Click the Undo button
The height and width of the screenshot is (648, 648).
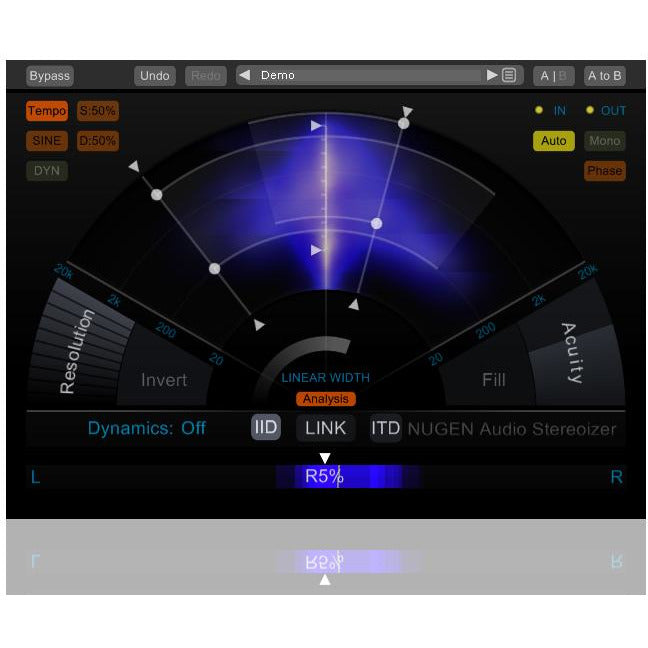[155, 76]
